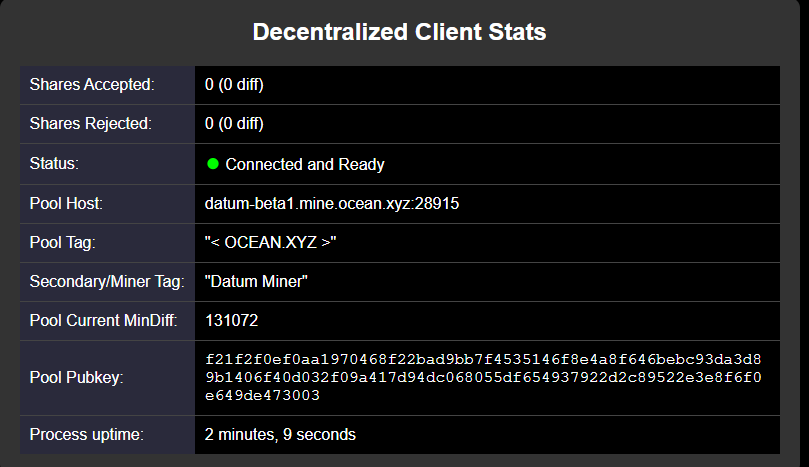Select the Shares Rejected label
This screenshot has width=809, height=467.
coord(90,124)
